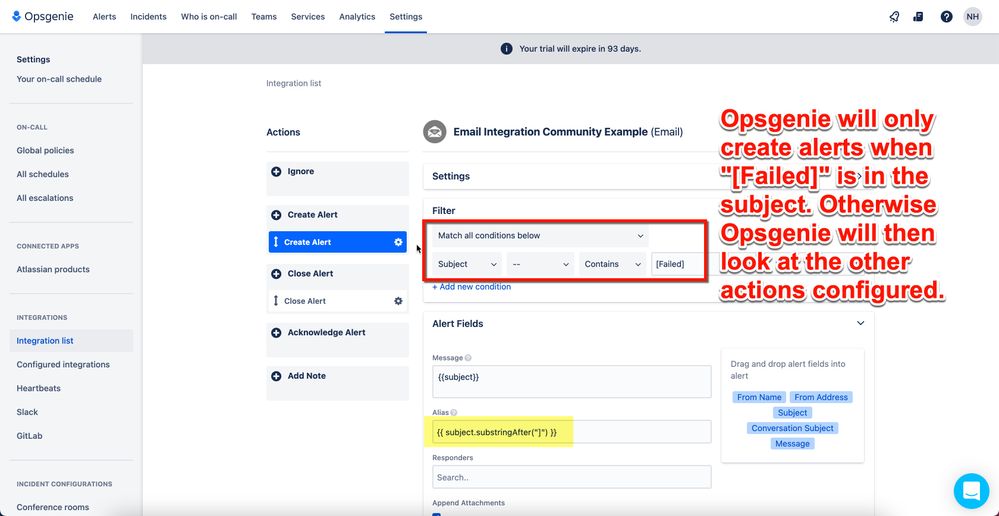The height and width of the screenshot is (516, 999).
Task: Open the Settings top menu
Action: pos(406,17)
